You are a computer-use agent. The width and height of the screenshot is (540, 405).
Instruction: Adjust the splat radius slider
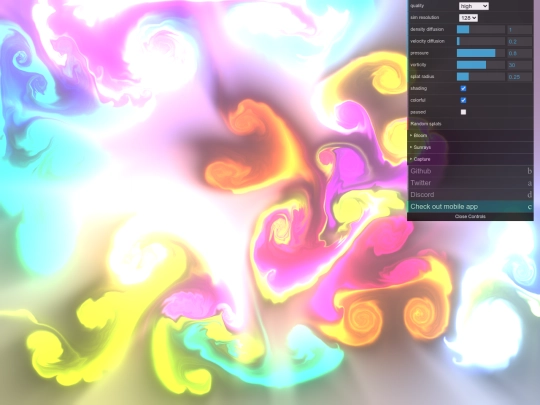pyautogui.click(x=481, y=76)
